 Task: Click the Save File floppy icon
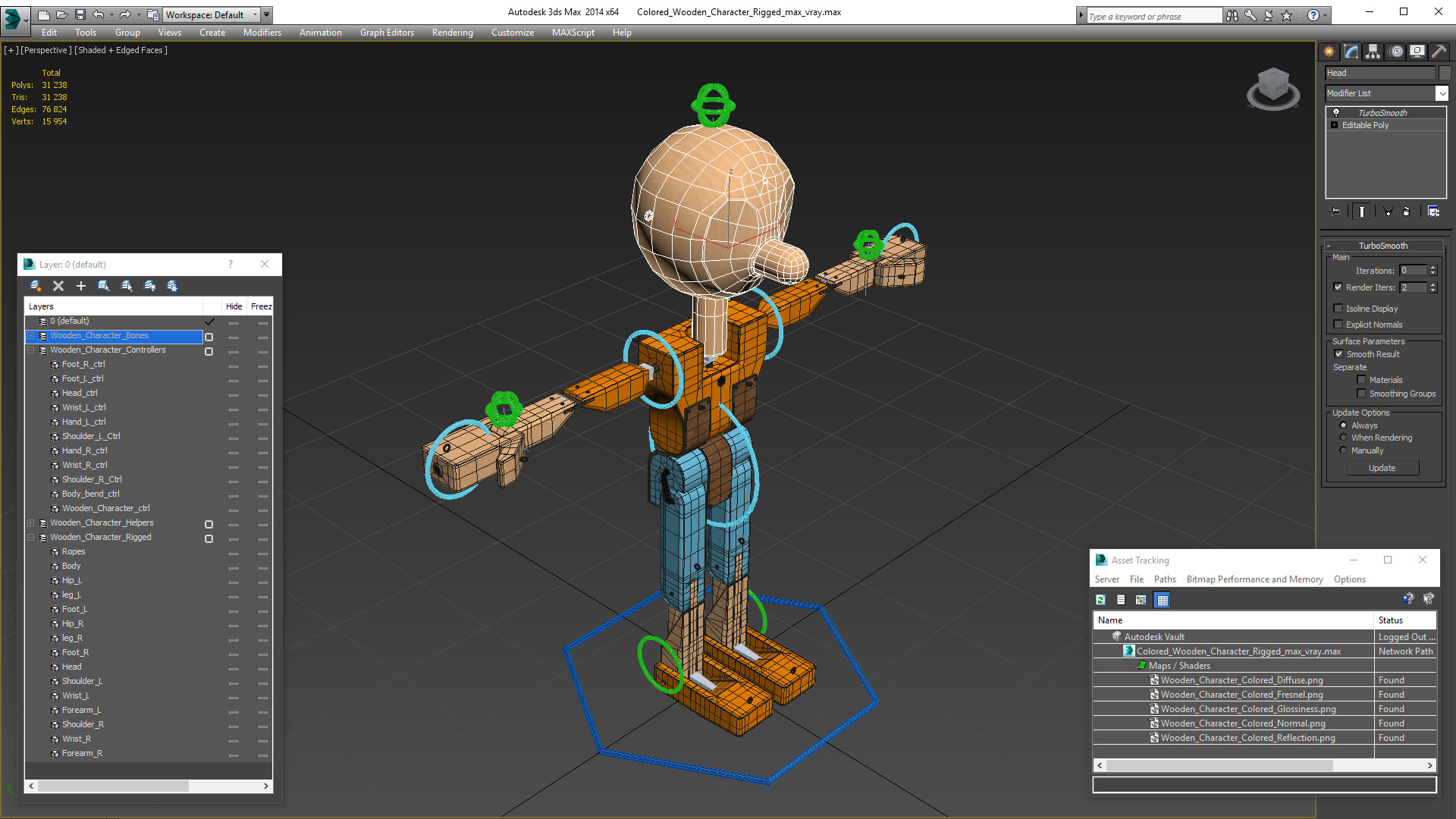(x=80, y=14)
